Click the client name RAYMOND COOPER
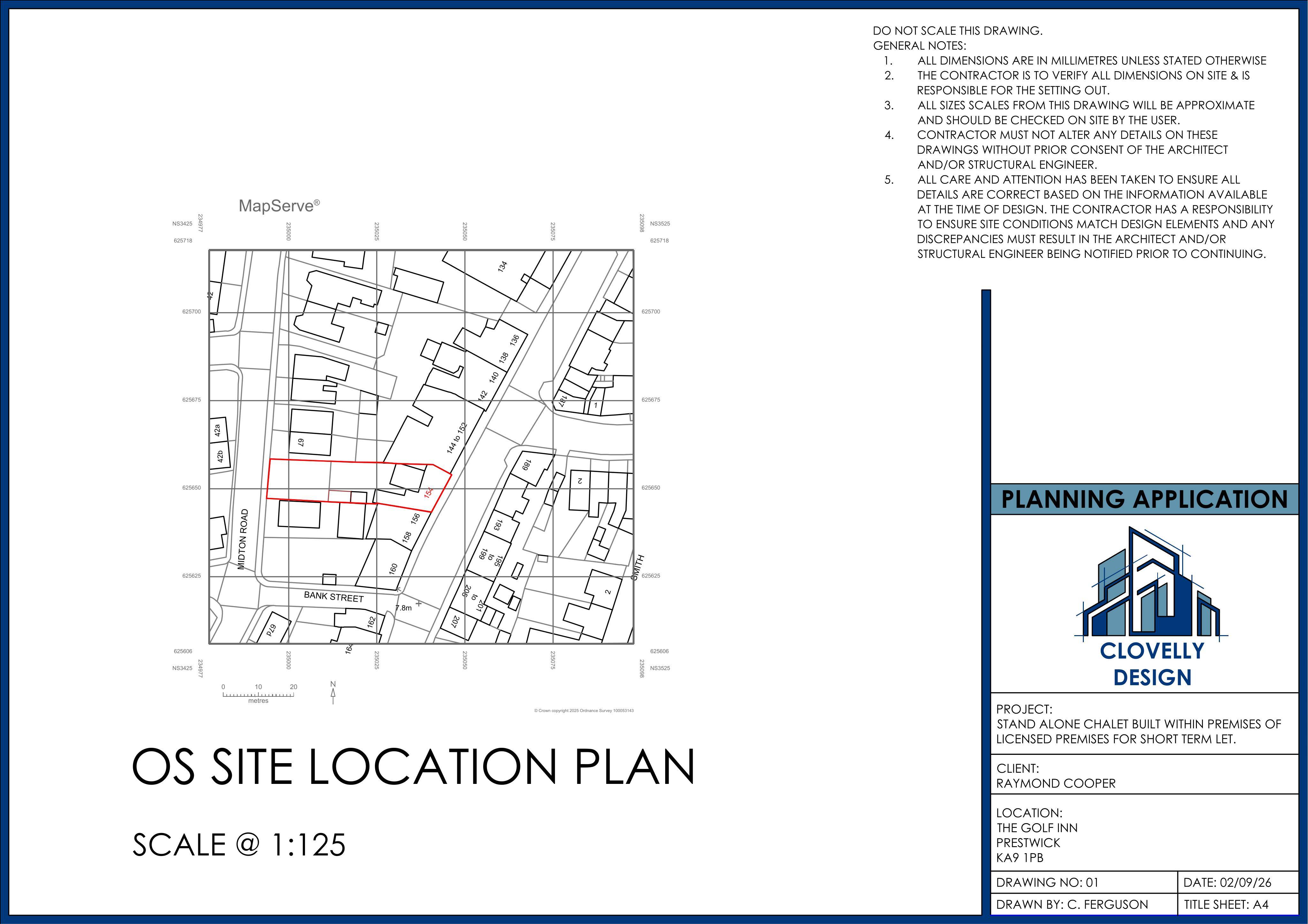1308x924 pixels. click(x=1056, y=783)
